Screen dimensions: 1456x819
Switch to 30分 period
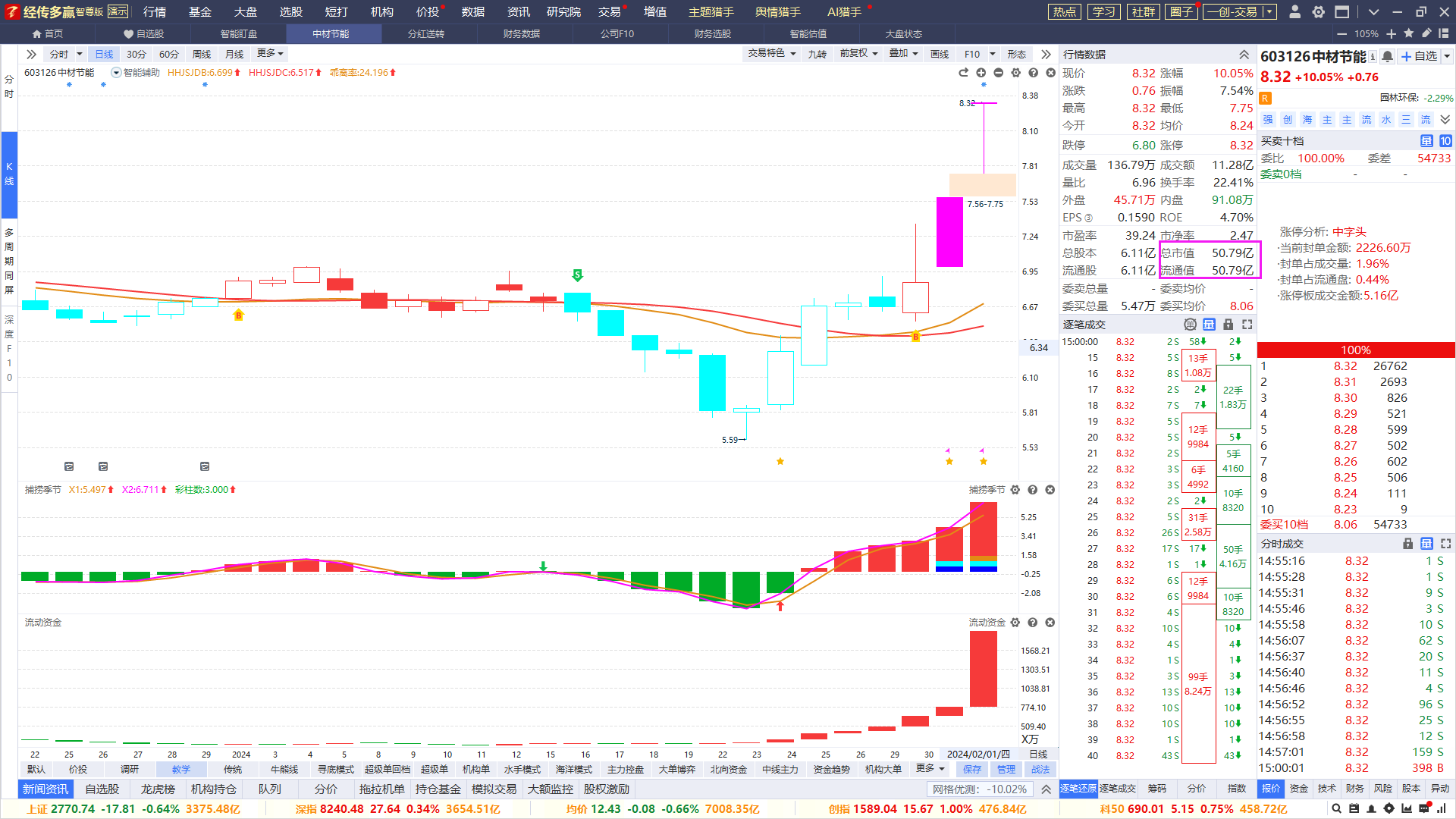[x=136, y=54]
